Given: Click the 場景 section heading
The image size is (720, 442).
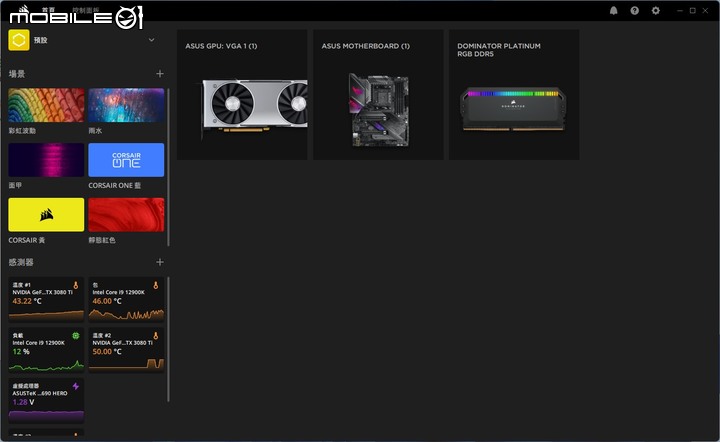Looking at the screenshot, I should coord(17,74).
